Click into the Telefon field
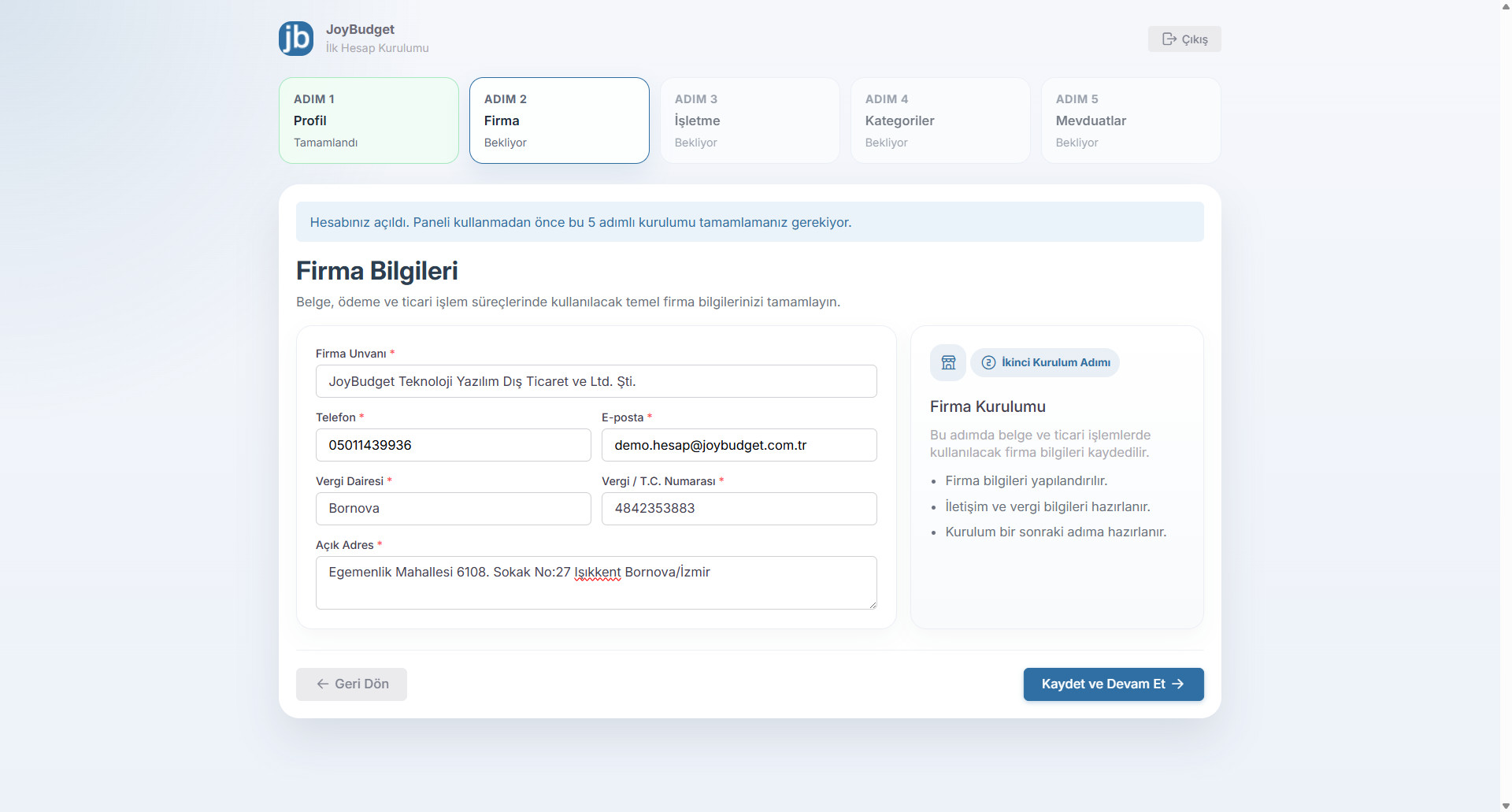The image size is (1512, 812). [454, 445]
